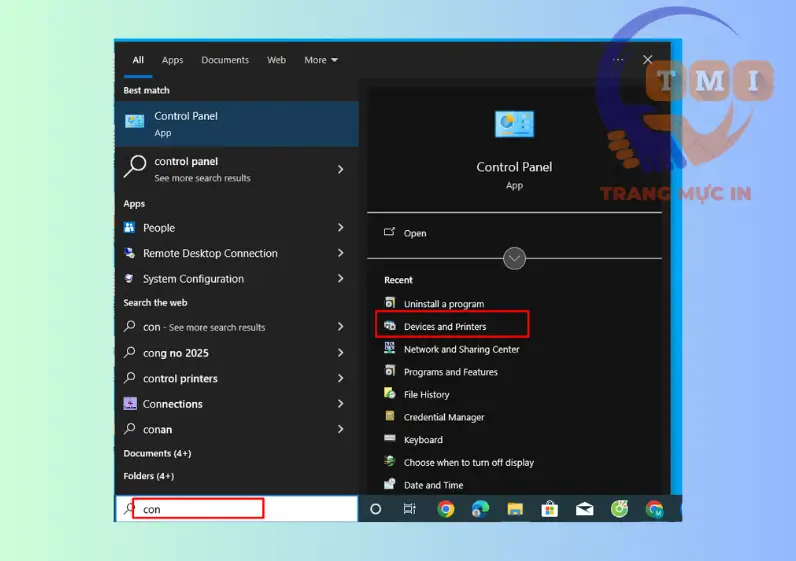This screenshot has height=561, width=796.
Task: Select the Web search tab
Action: click(x=276, y=60)
